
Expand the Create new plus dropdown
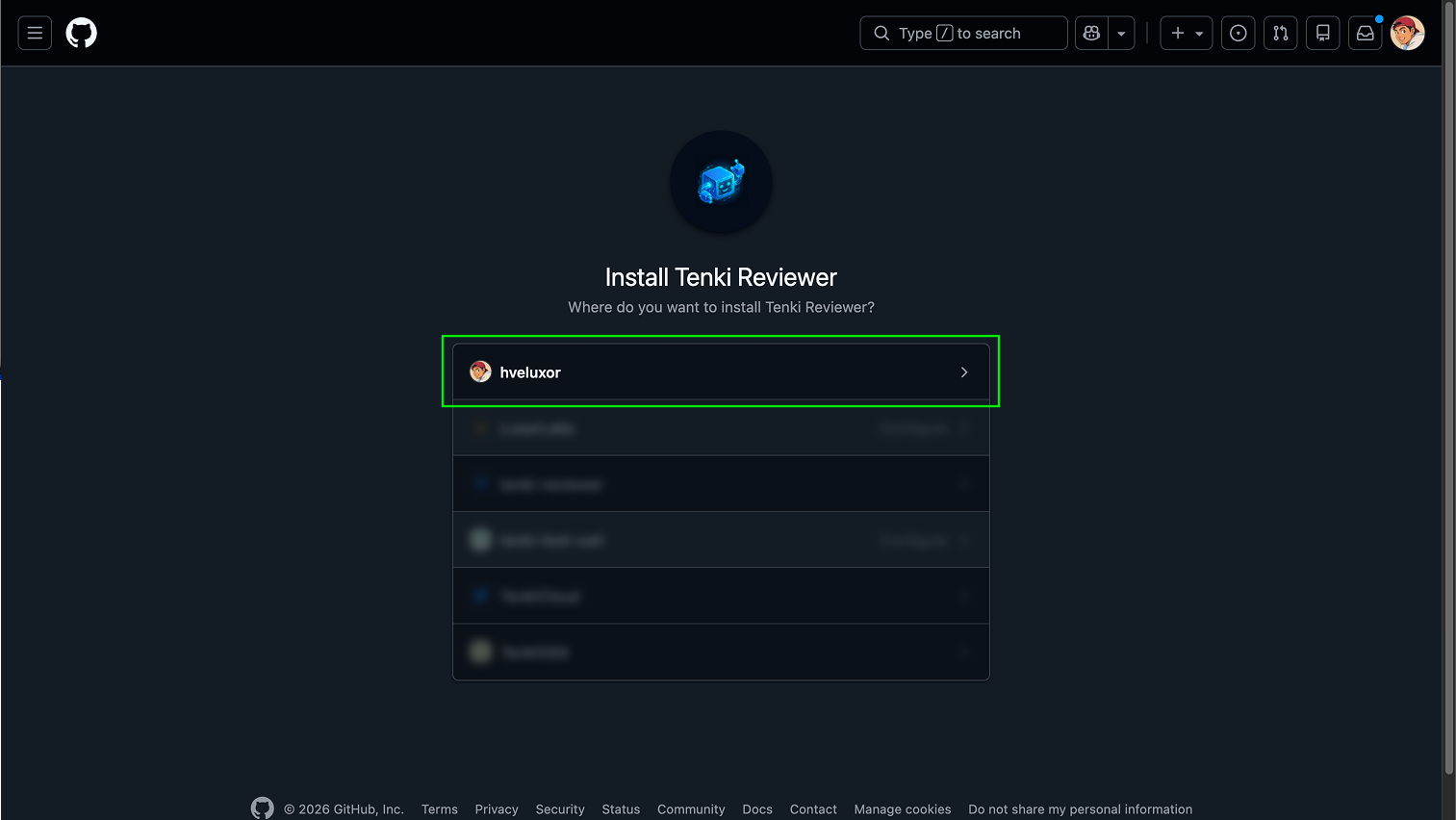1187,33
